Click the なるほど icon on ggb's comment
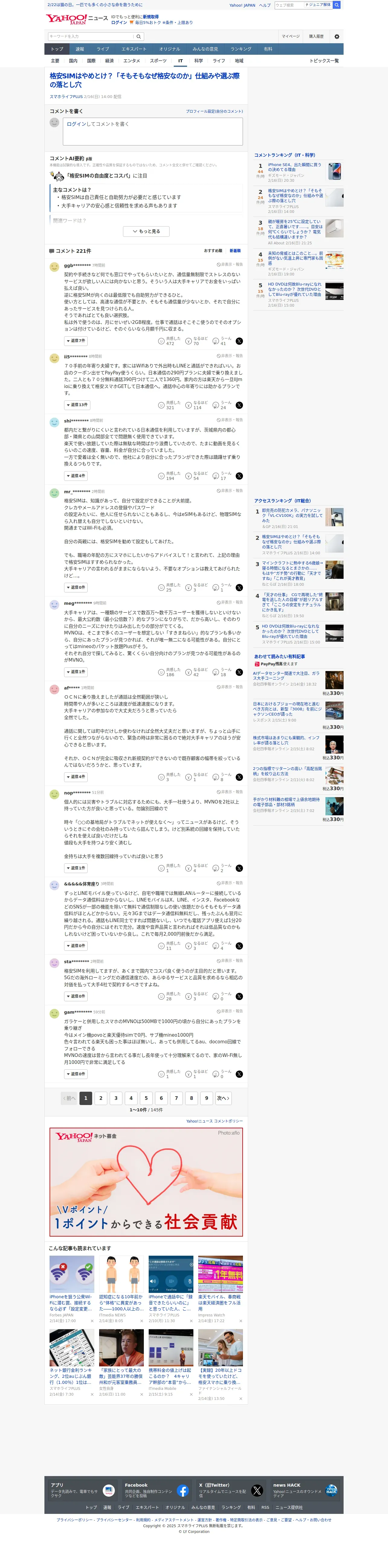 click(x=189, y=341)
